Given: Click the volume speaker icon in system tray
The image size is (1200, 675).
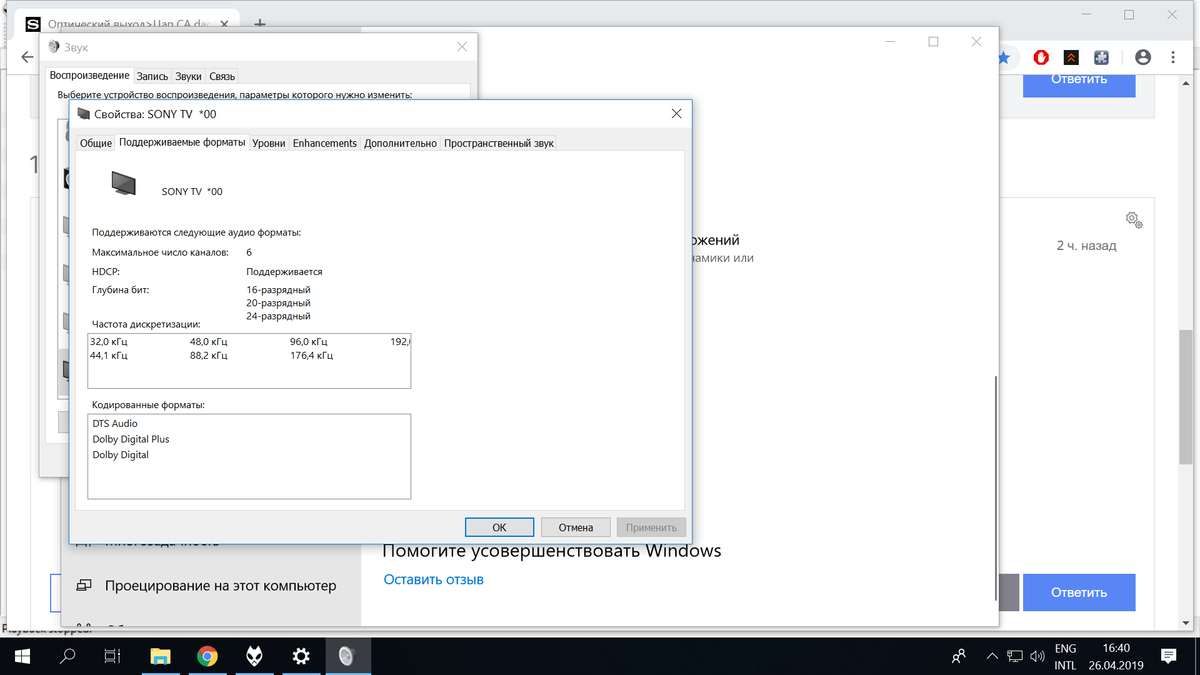Looking at the screenshot, I should tap(1037, 656).
